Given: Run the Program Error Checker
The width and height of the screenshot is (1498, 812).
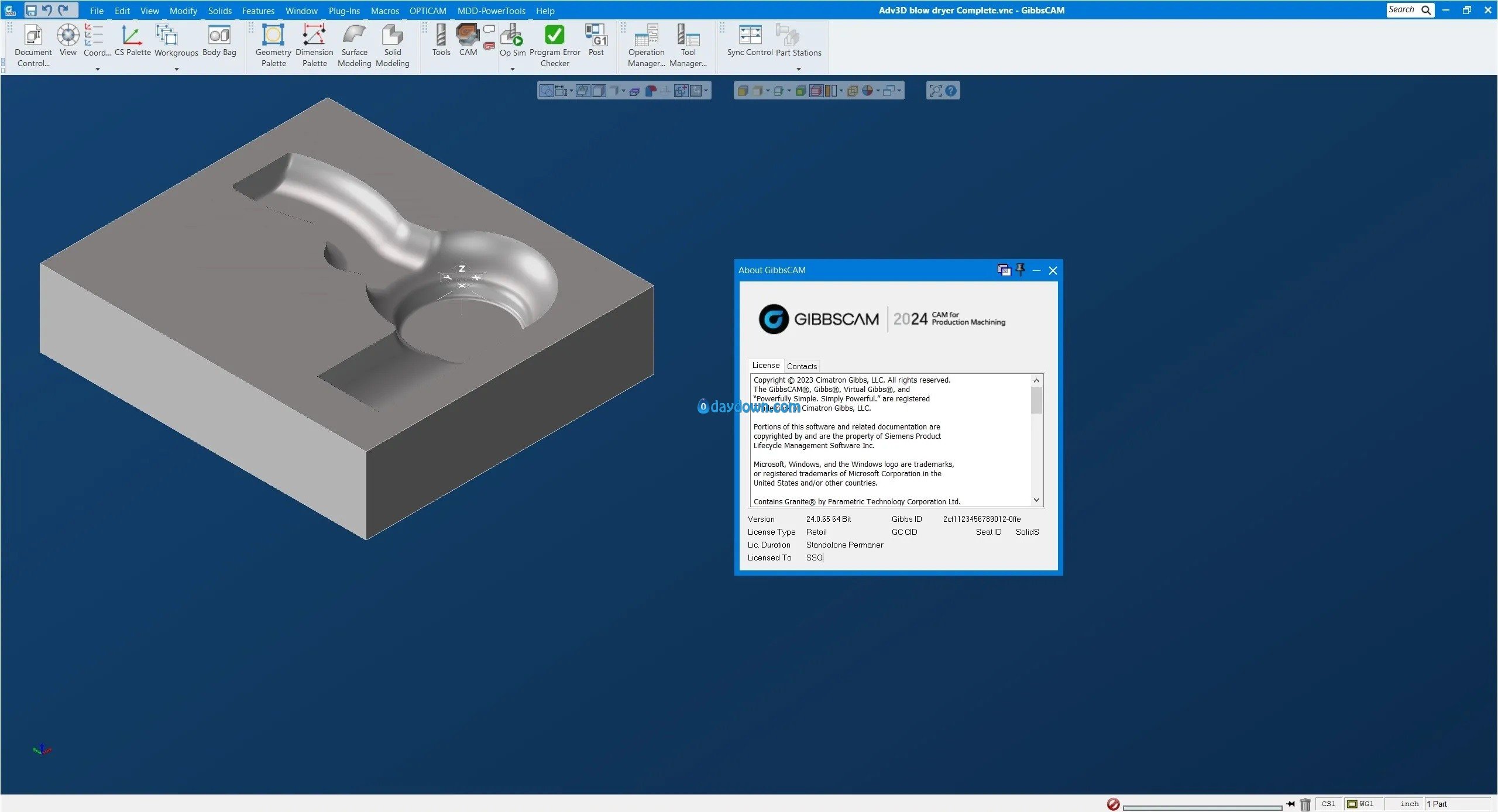Looking at the screenshot, I should point(555,46).
